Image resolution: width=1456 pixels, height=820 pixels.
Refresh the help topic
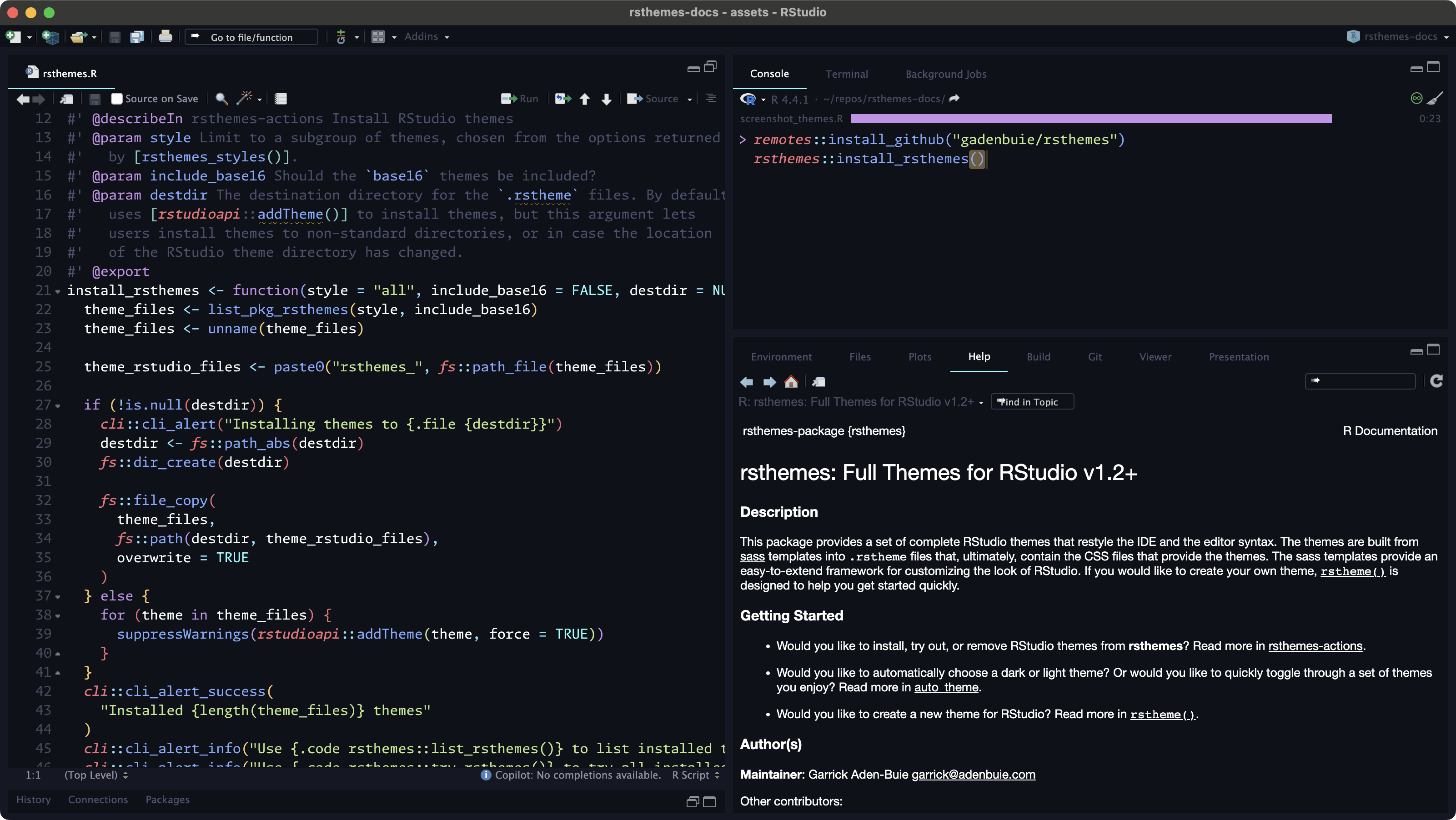1436,381
